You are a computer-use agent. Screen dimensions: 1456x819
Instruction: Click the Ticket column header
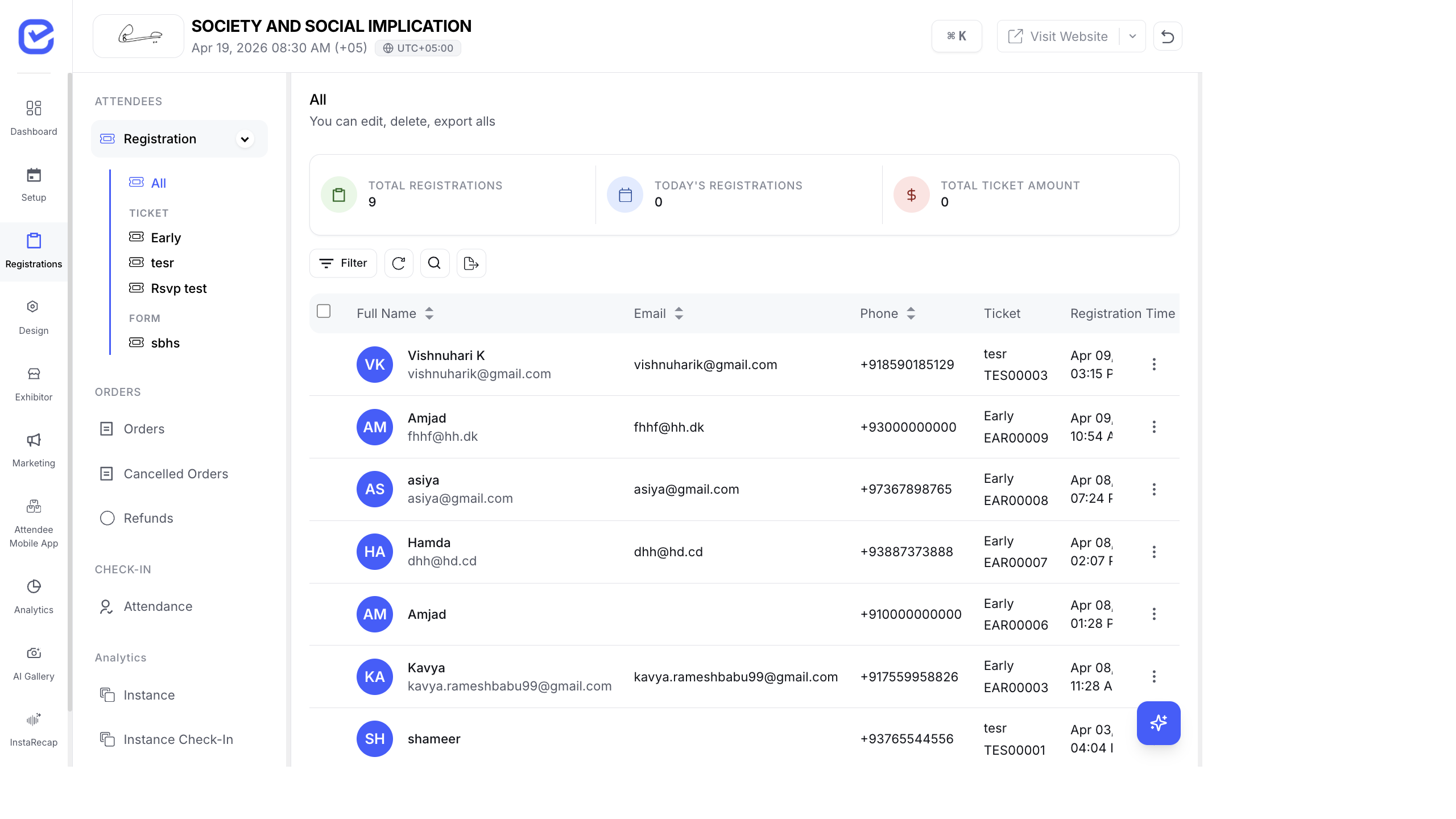coord(1002,313)
